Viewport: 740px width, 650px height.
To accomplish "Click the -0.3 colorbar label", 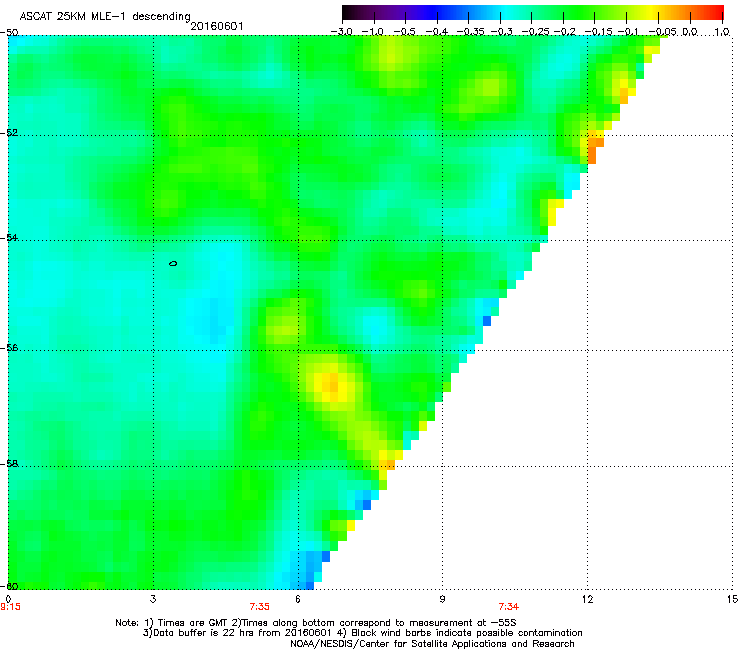I will [501, 32].
